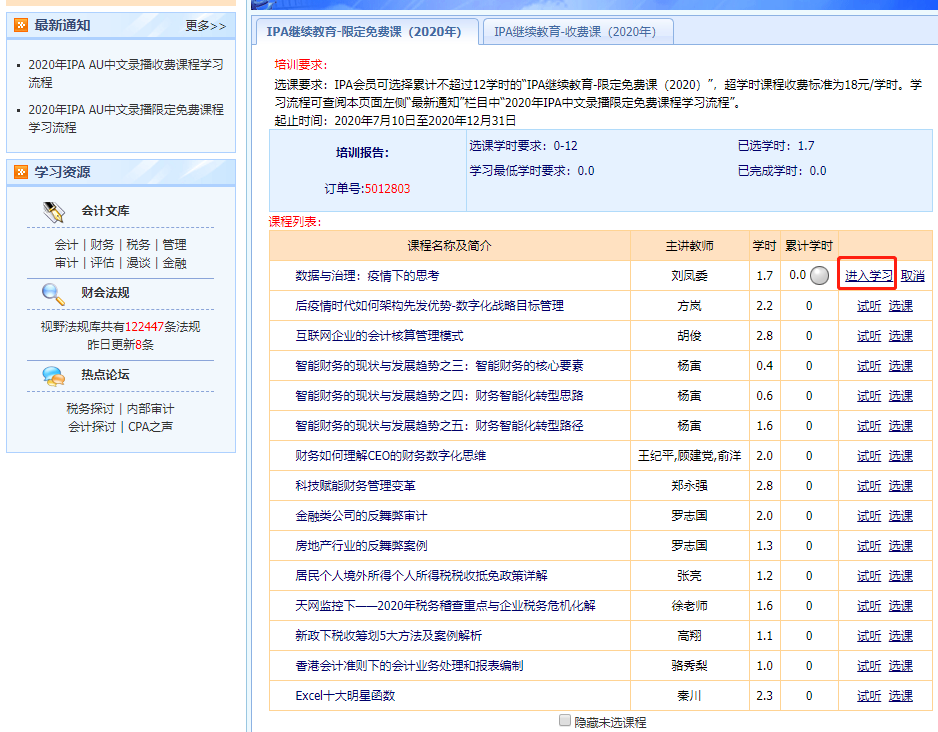Click 选课 for 后疫情时代 course
The height and width of the screenshot is (732, 938).
900,306
